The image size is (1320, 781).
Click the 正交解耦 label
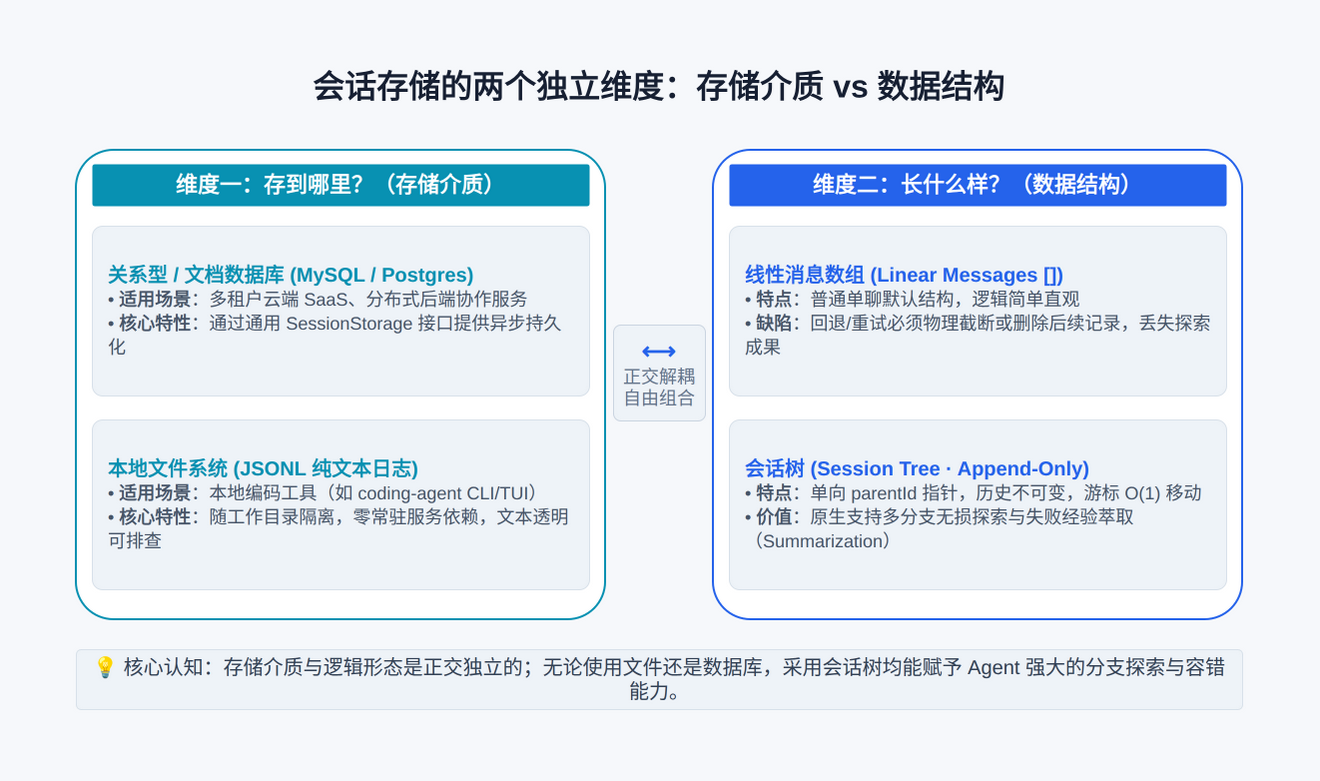click(x=659, y=376)
